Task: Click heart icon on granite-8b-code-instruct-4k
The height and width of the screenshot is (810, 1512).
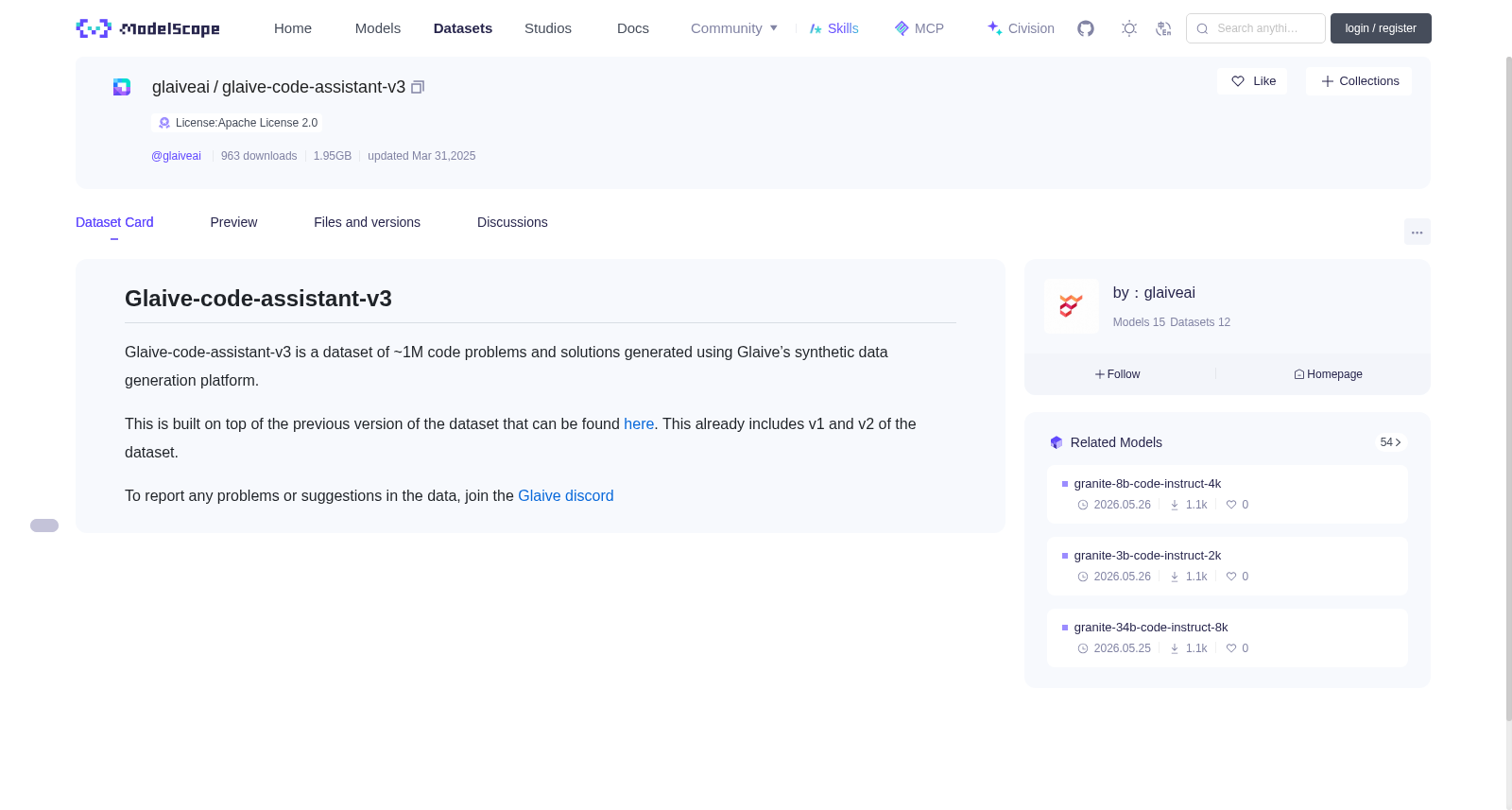Action: click(1231, 505)
